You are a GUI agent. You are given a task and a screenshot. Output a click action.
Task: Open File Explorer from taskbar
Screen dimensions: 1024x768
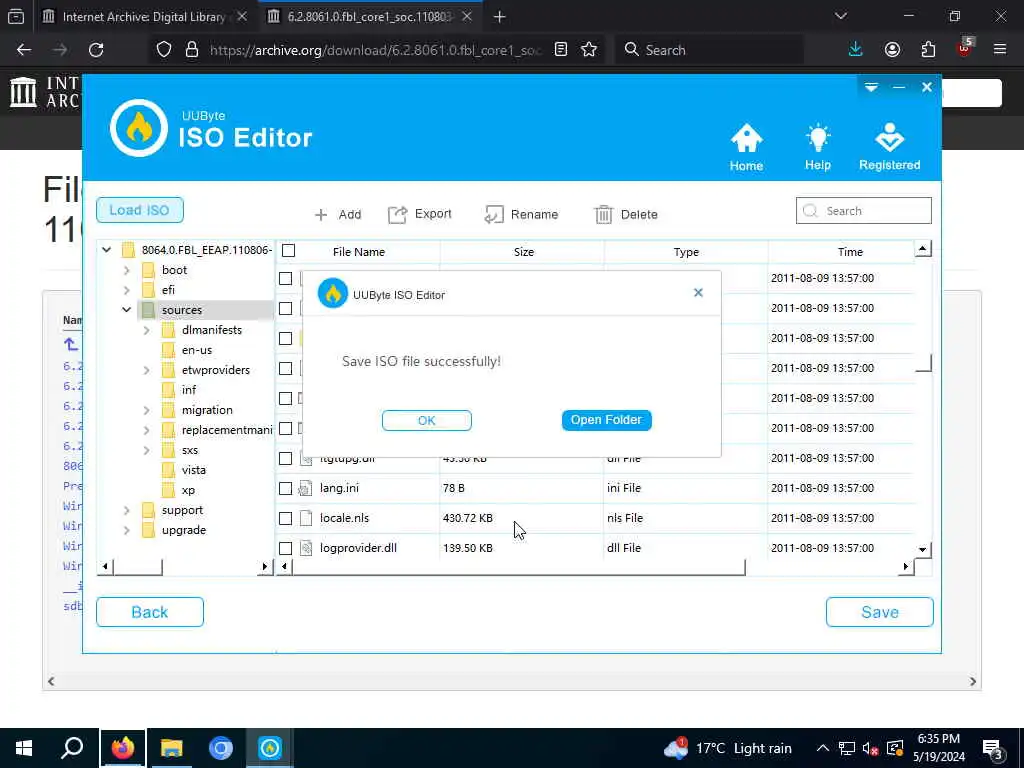coord(171,748)
